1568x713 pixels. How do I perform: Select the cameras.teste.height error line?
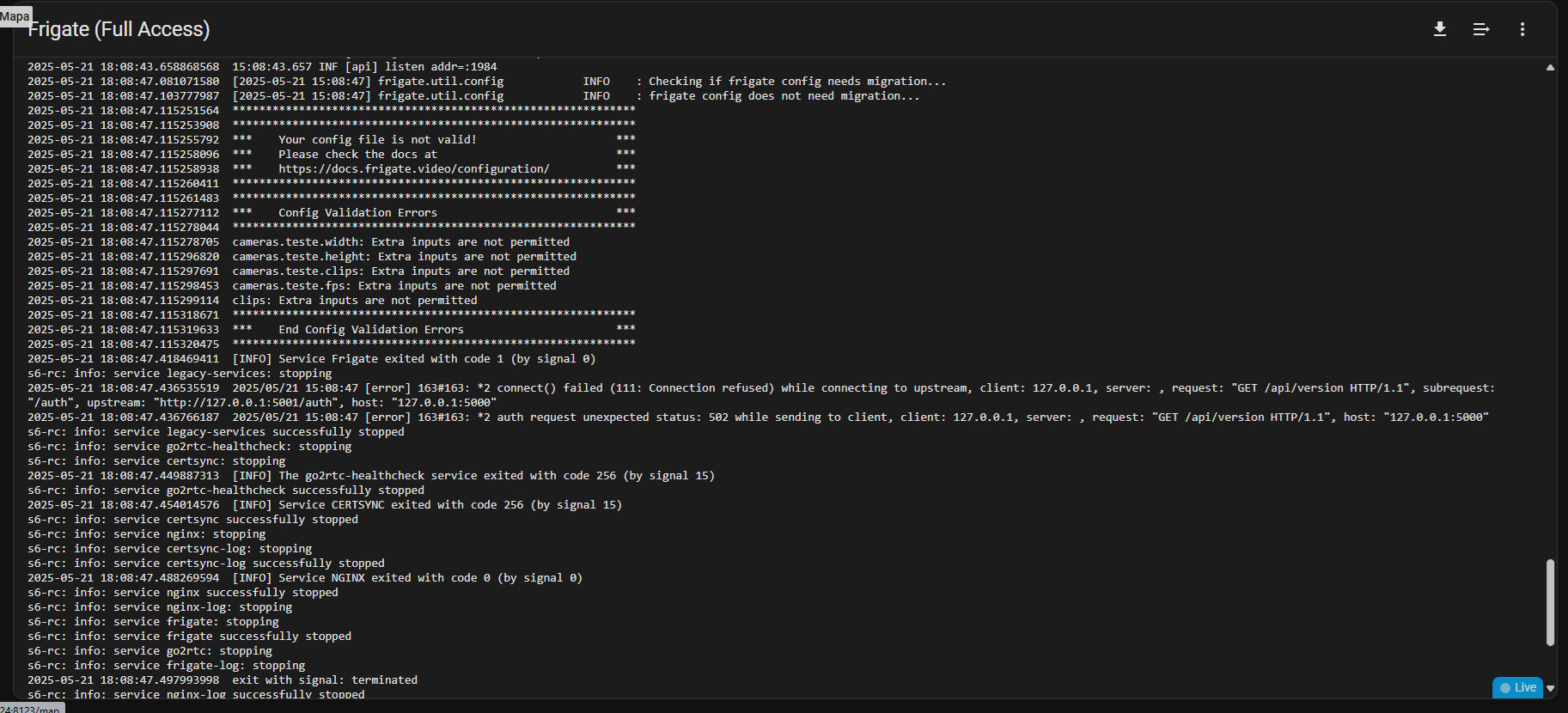302,257
